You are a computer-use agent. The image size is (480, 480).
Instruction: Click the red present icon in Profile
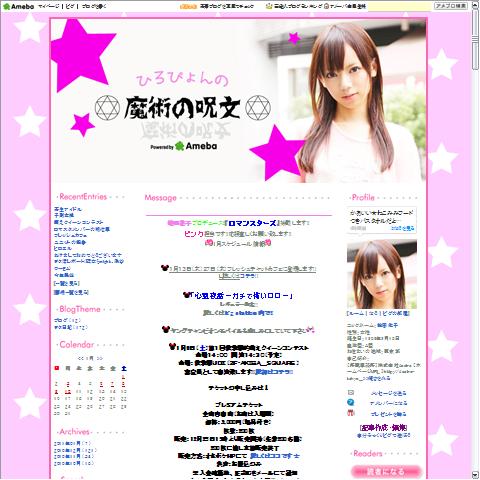click(x=351, y=413)
